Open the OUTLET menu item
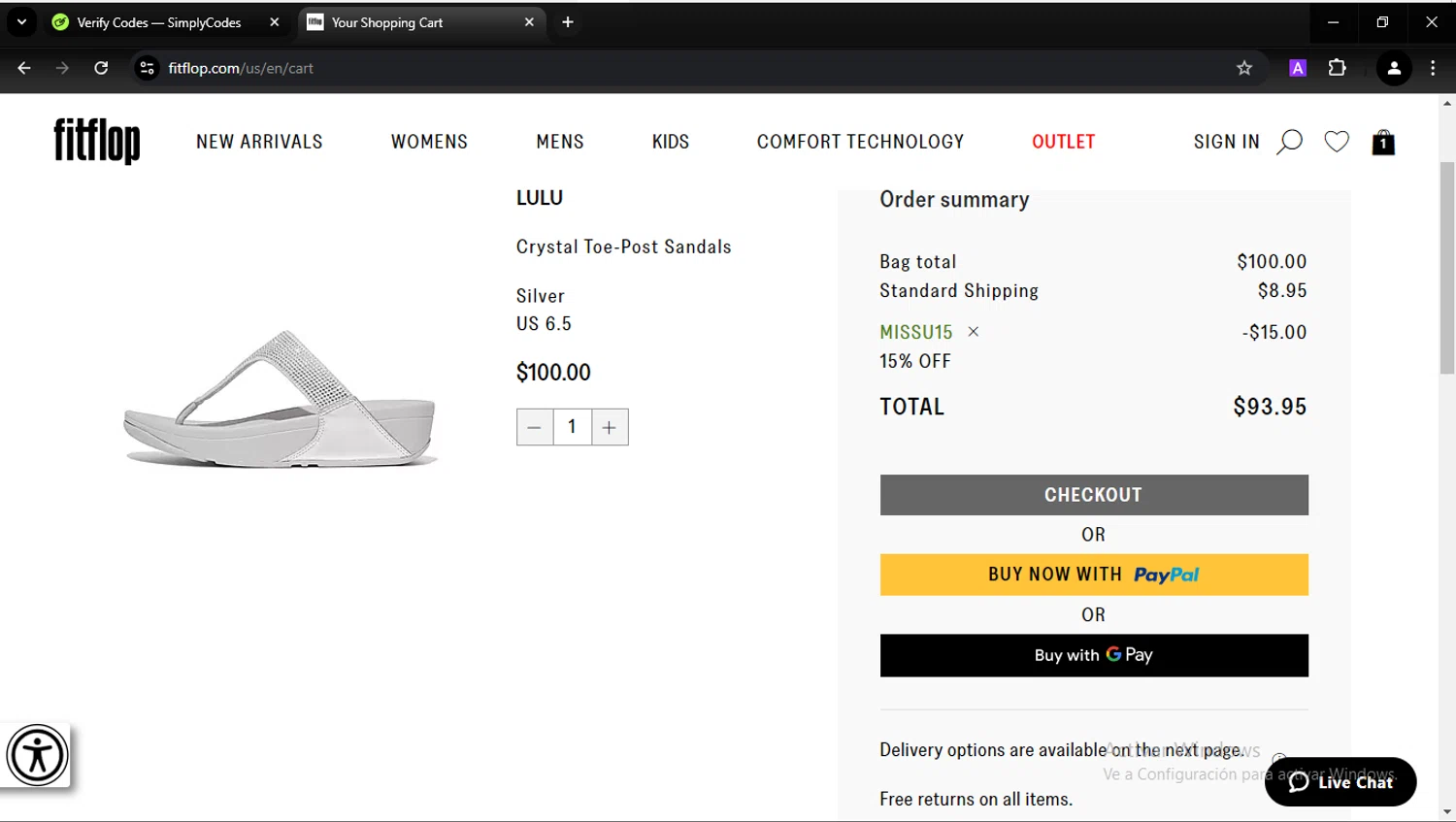The width and height of the screenshot is (1456, 822). 1063,142
